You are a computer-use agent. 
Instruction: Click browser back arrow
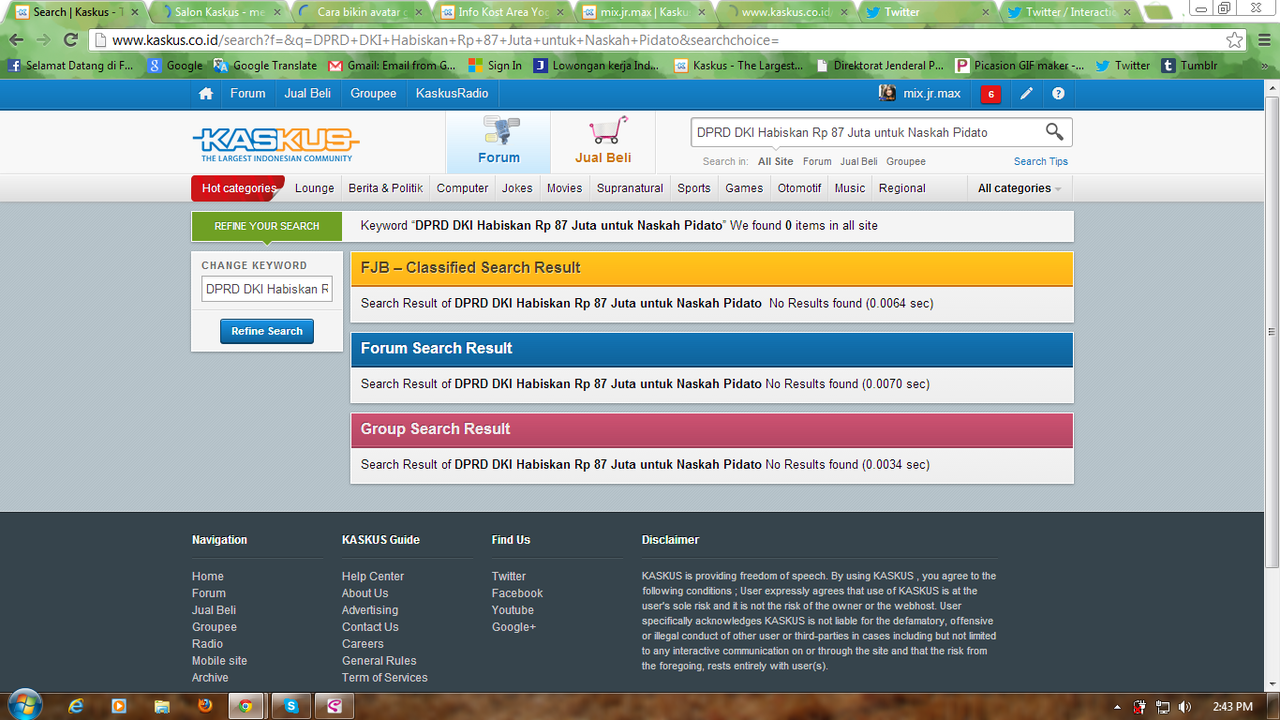16,40
